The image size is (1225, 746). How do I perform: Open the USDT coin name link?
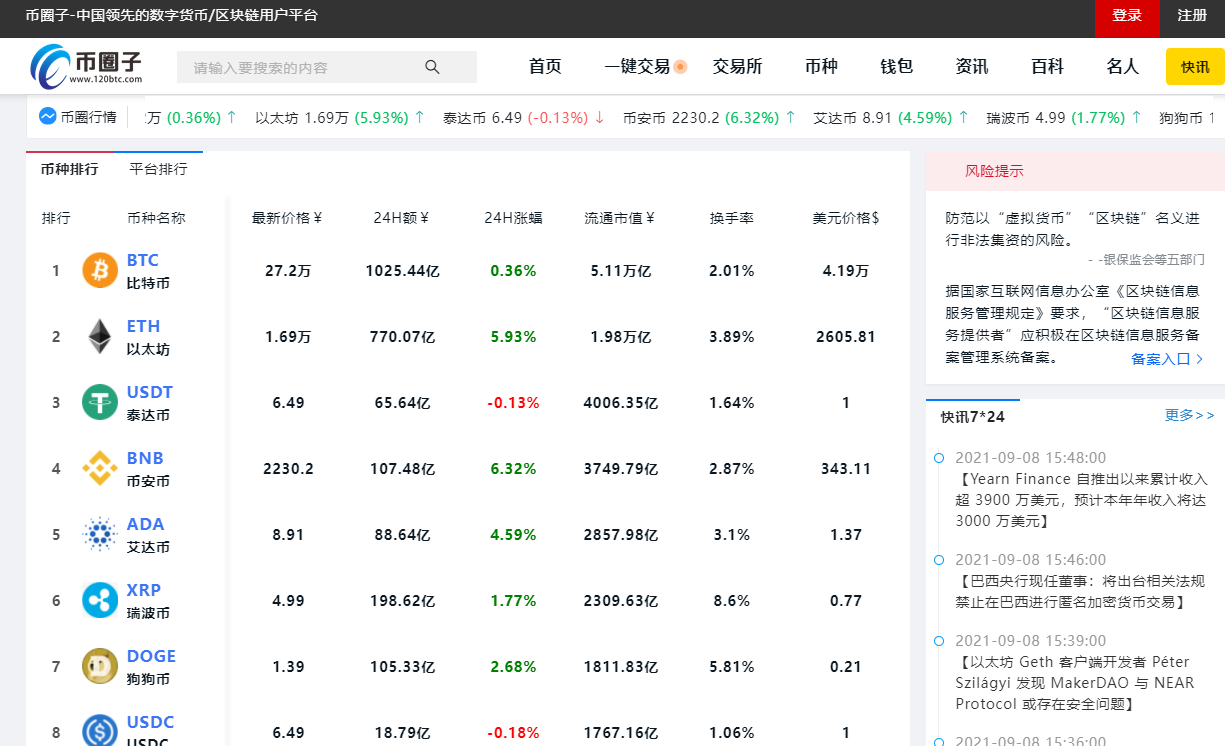coord(150,392)
